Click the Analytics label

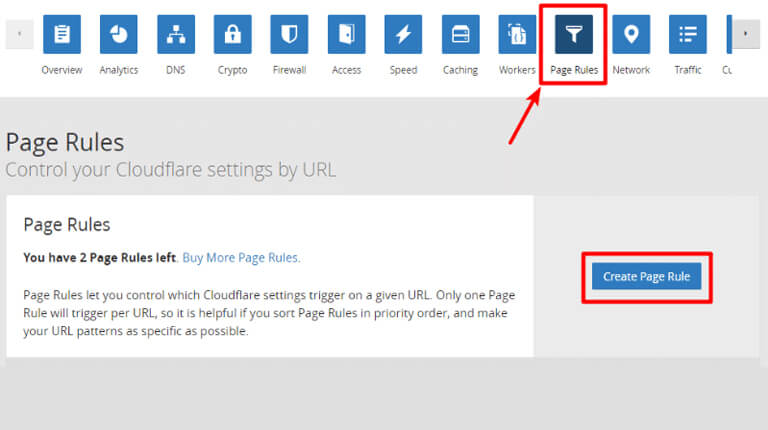(x=119, y=70)
